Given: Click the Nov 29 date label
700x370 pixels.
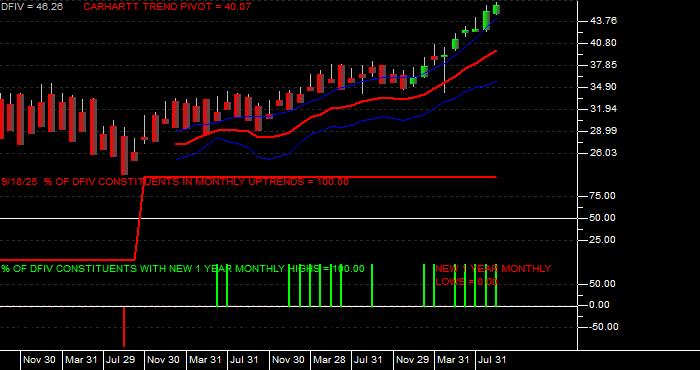Looking at the screenshot, I should [x=412, y=360].
